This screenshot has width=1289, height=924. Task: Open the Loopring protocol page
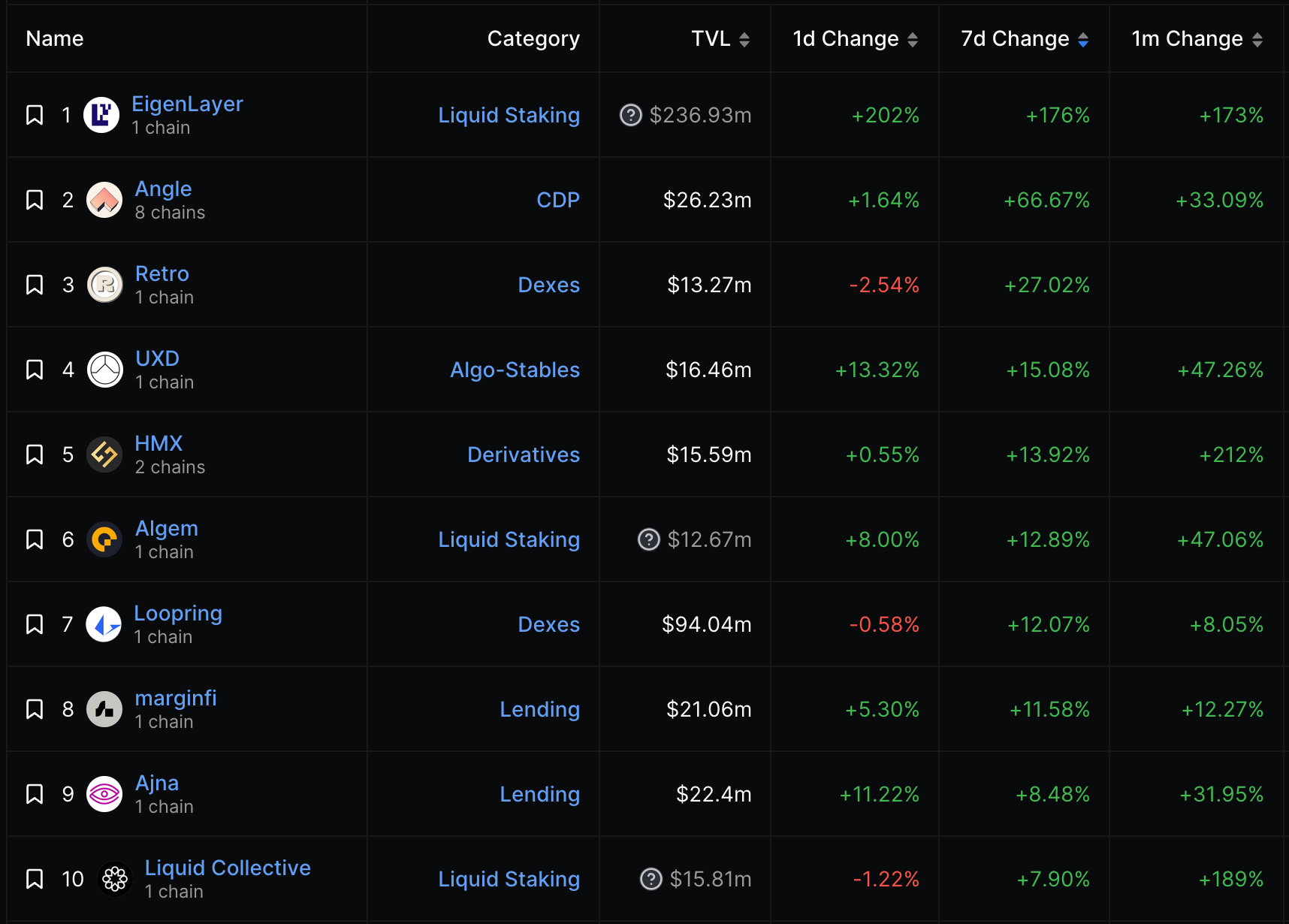[x=178, y=613]
